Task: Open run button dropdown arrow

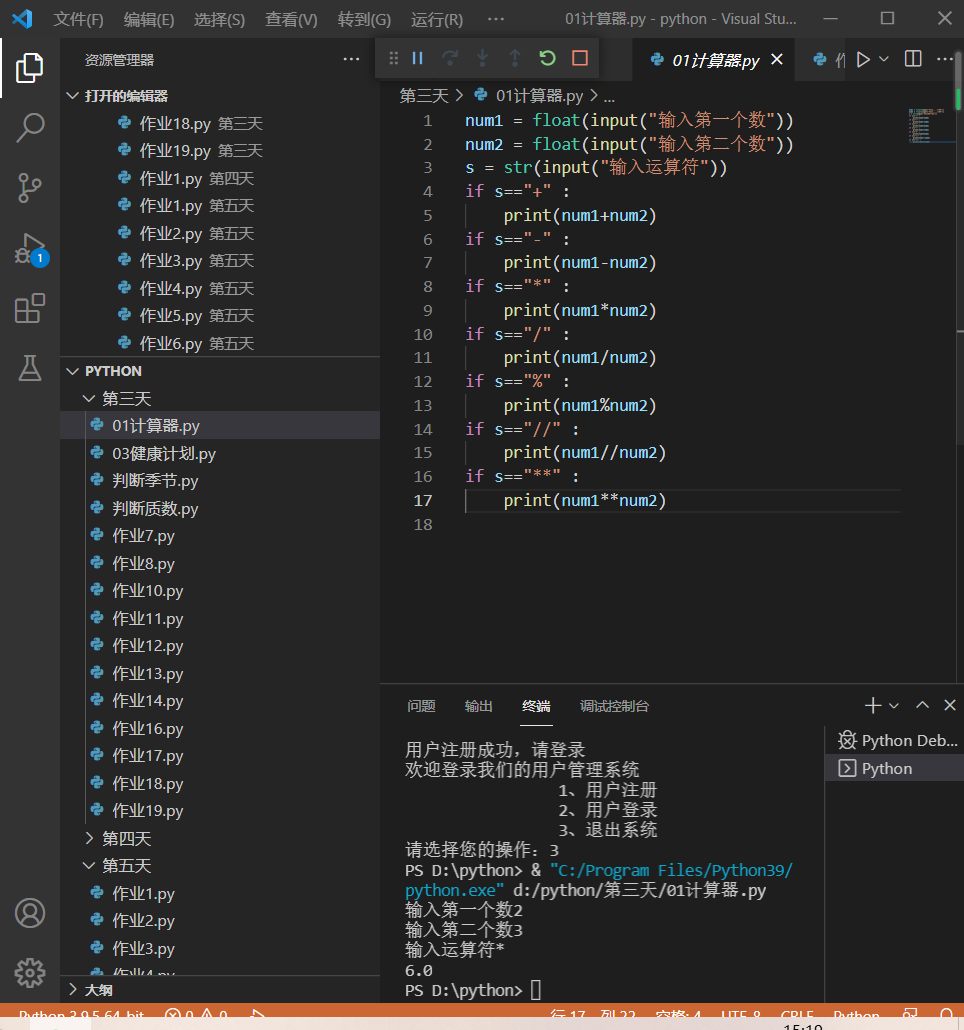Action: [x=884, y=60]
